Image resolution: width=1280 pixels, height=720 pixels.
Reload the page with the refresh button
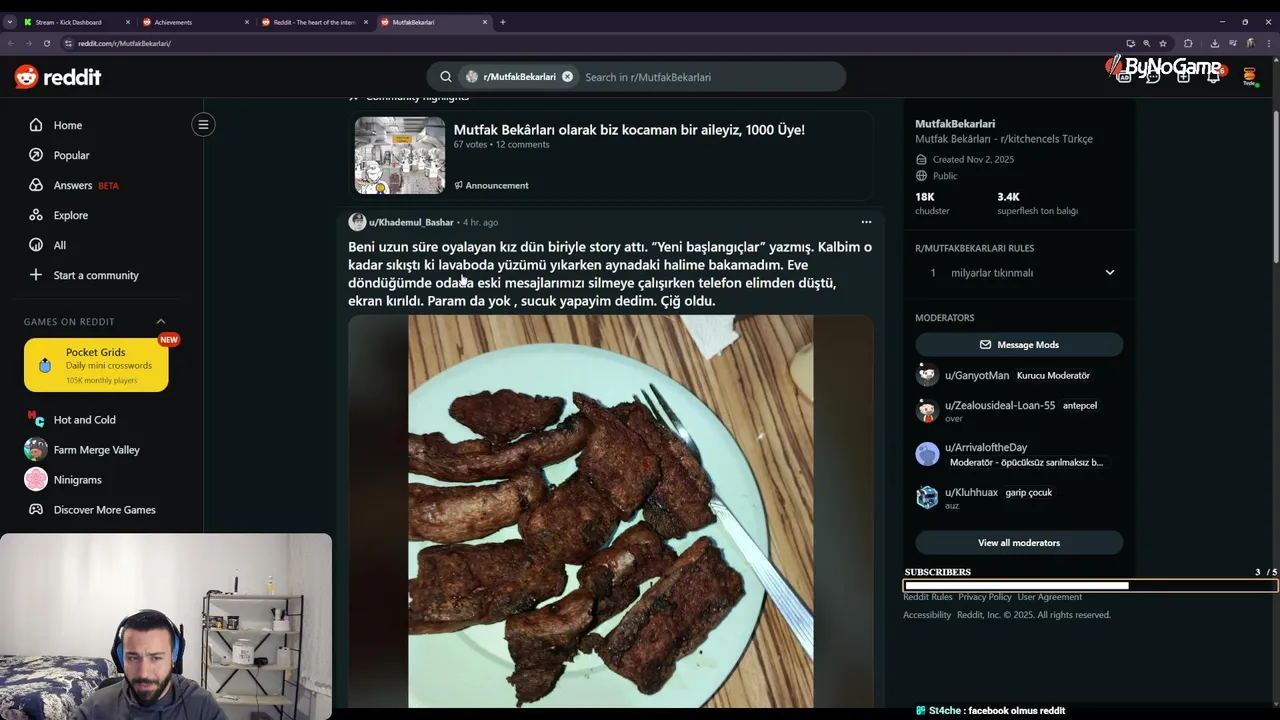point(47,43)
